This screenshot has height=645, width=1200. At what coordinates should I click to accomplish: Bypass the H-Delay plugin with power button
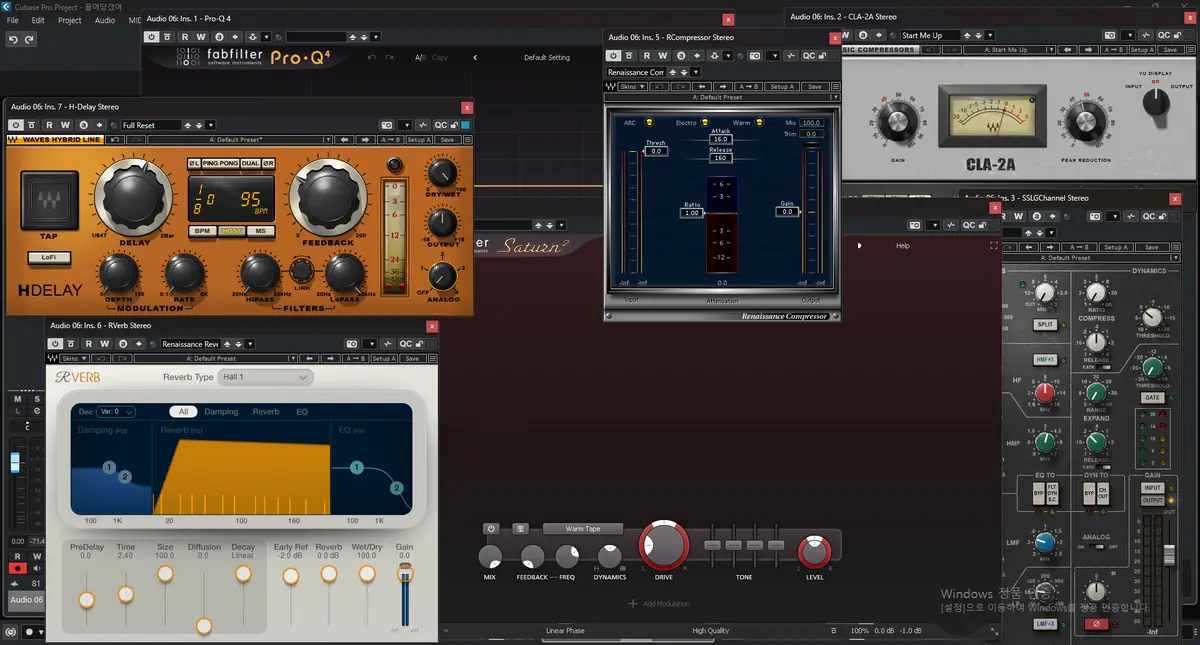coord(15,125)
